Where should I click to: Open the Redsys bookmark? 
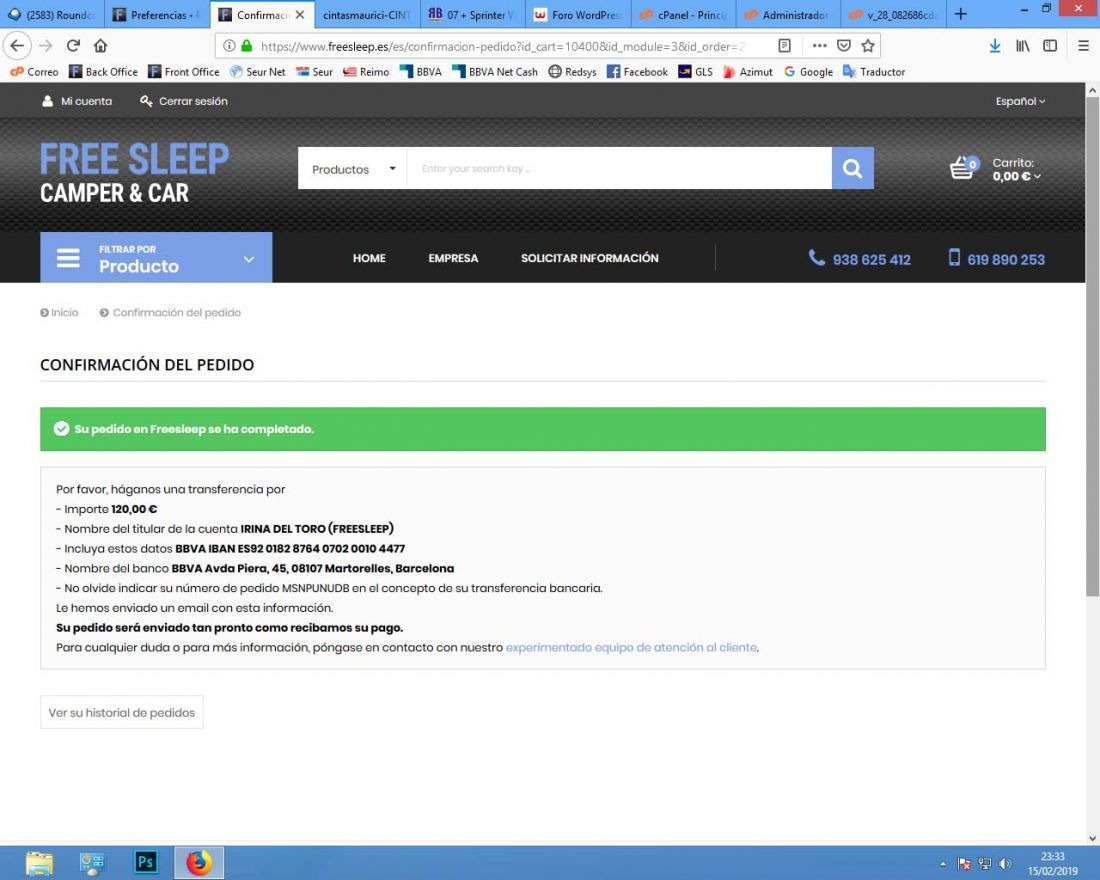tap(572, 72)
